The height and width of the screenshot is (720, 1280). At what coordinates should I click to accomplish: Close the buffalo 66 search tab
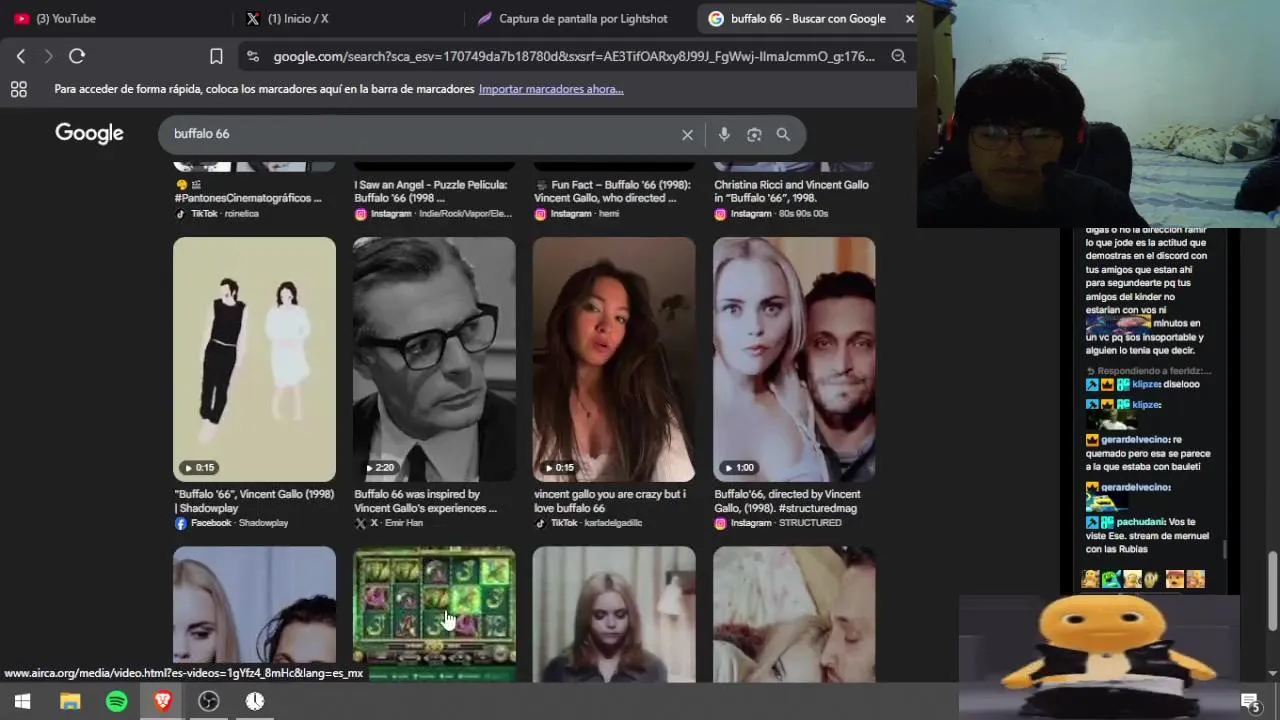pyautogui.click(x=909, y=18)
